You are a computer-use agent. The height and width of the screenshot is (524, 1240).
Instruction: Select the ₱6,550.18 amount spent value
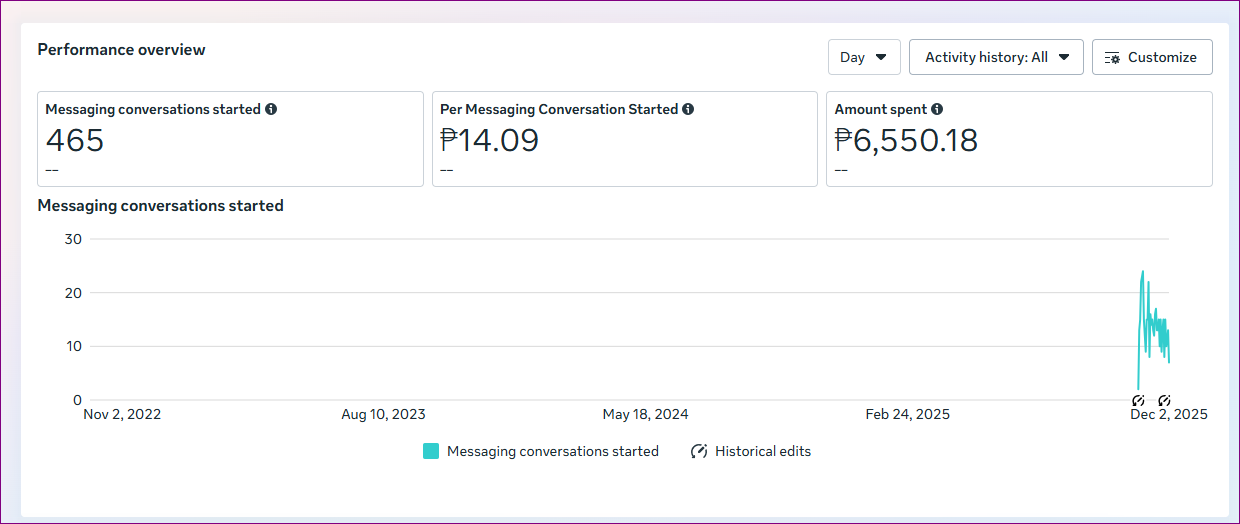[906, 140]
